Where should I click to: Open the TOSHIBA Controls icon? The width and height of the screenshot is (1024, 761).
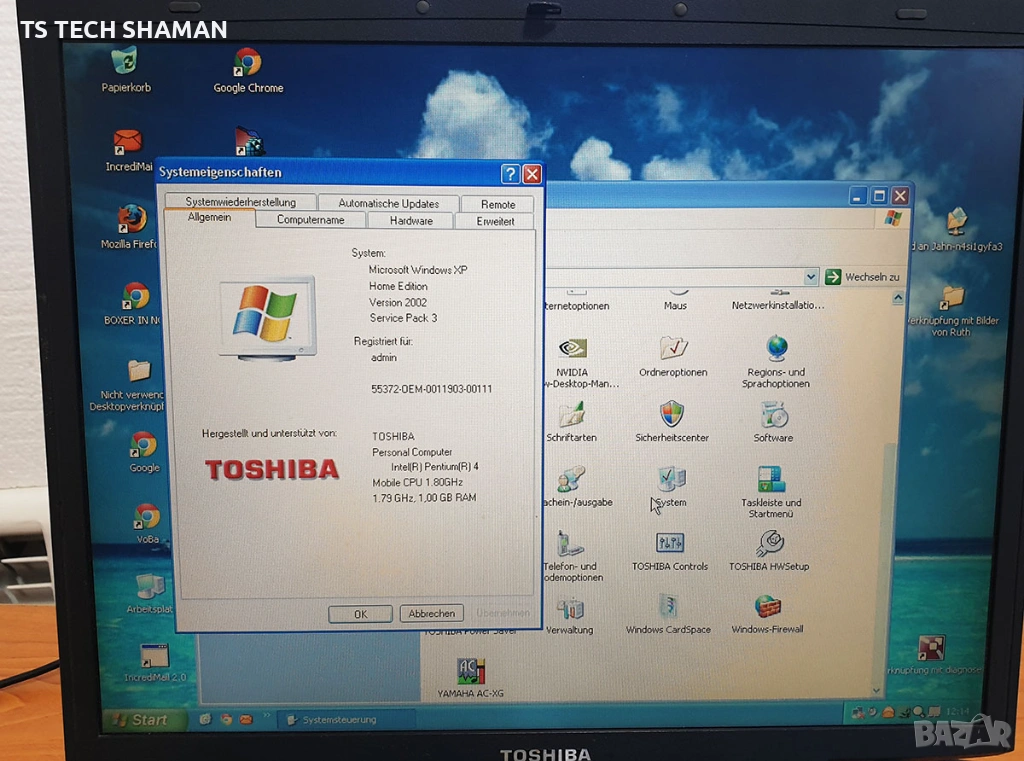coord(669,543)
